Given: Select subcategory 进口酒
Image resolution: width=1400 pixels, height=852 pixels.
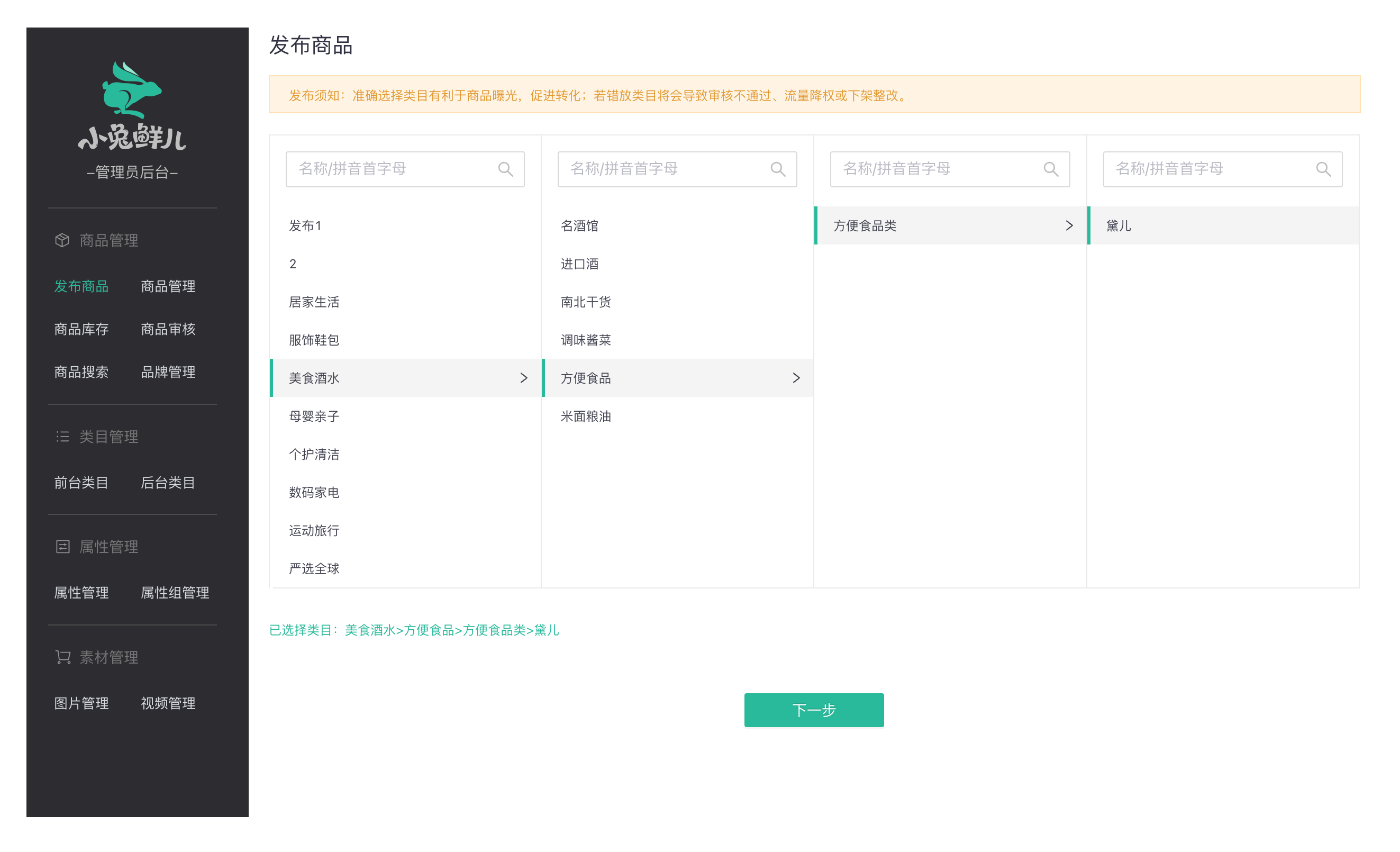Looking at the screenshot, I should (x=678, y=264).
